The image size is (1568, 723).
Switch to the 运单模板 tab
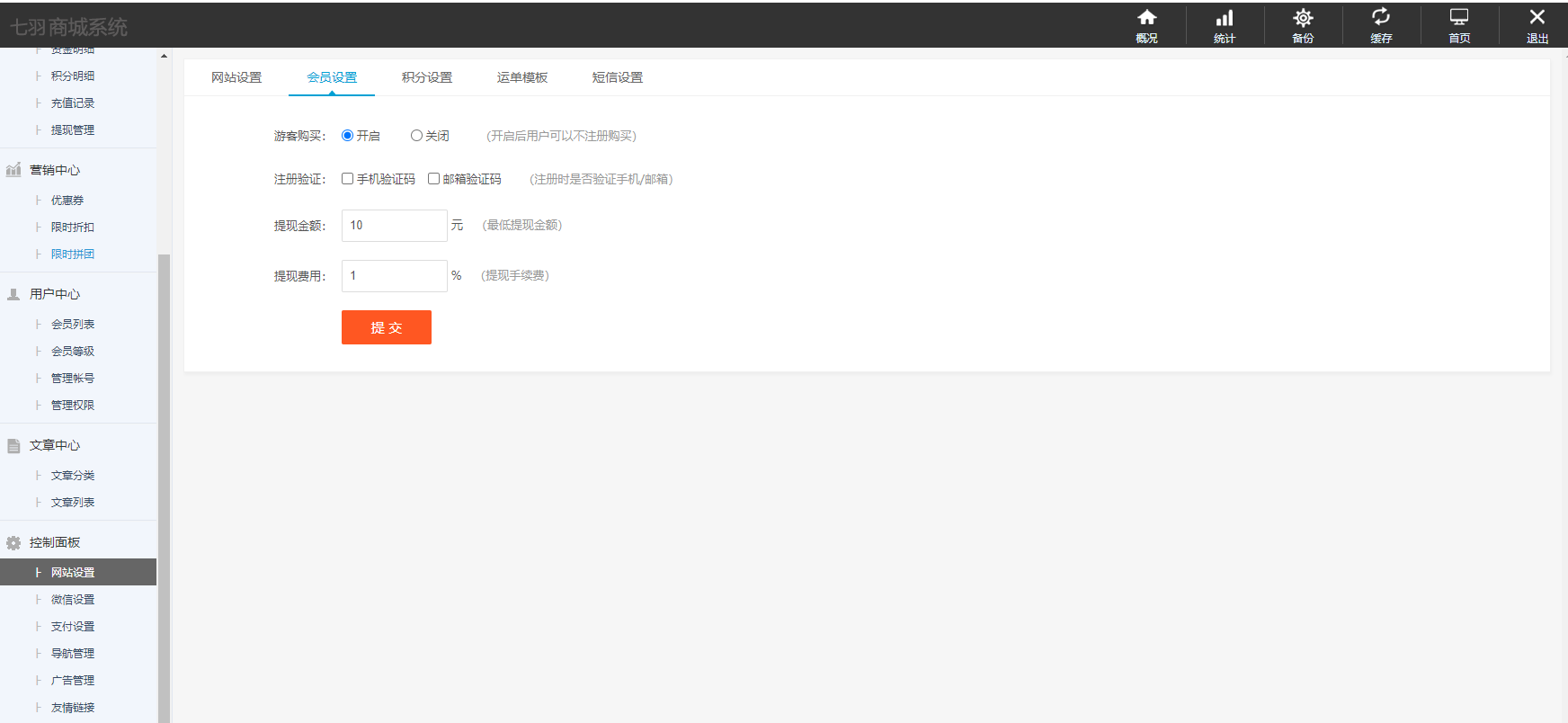coord(522,77)
